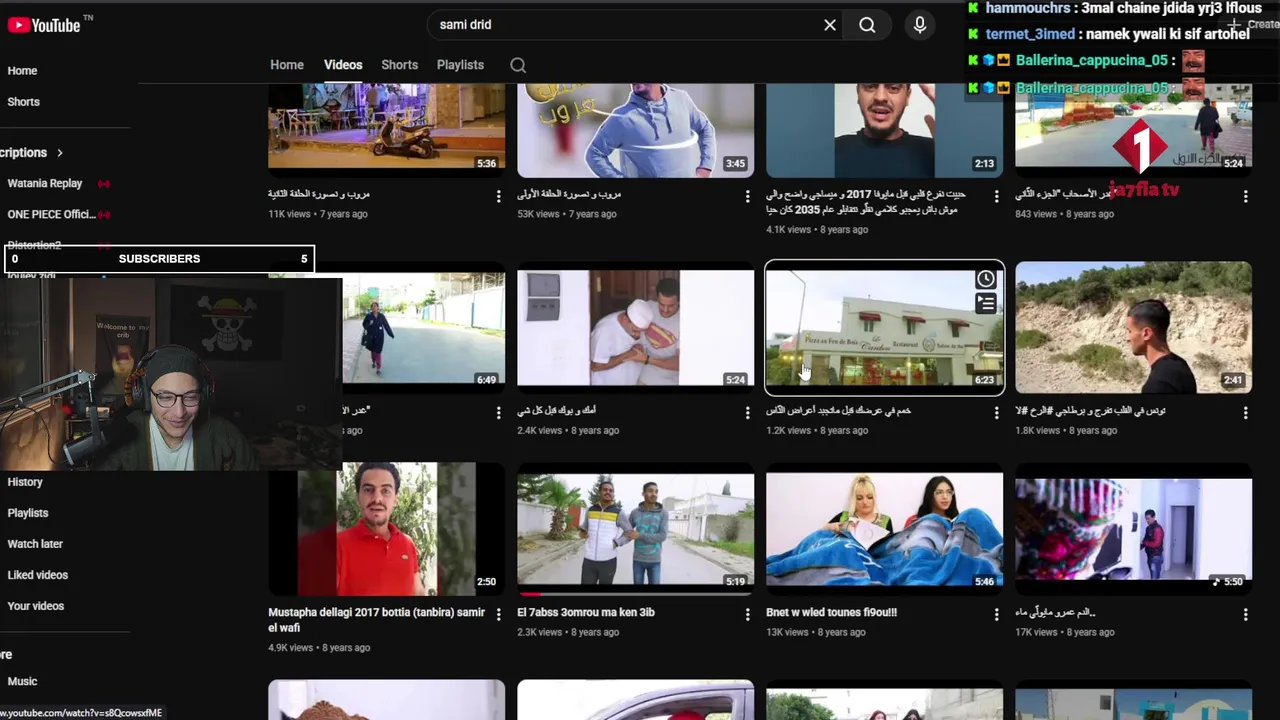Open options menu for 1.8K views video
The width and height of the screenshot is (1280, 720).
(x=1245, y=413)
